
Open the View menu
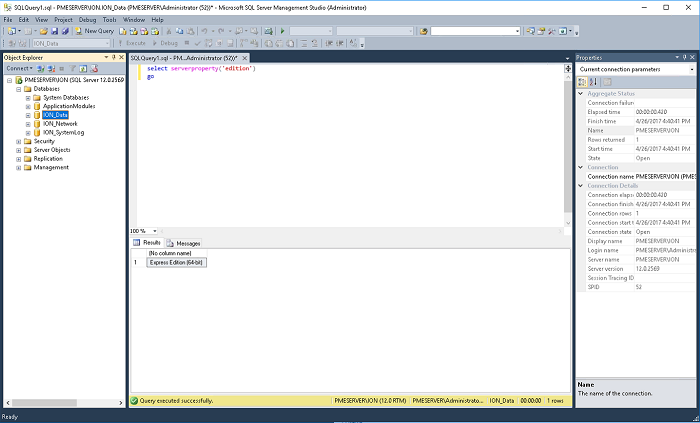point(41,20)
